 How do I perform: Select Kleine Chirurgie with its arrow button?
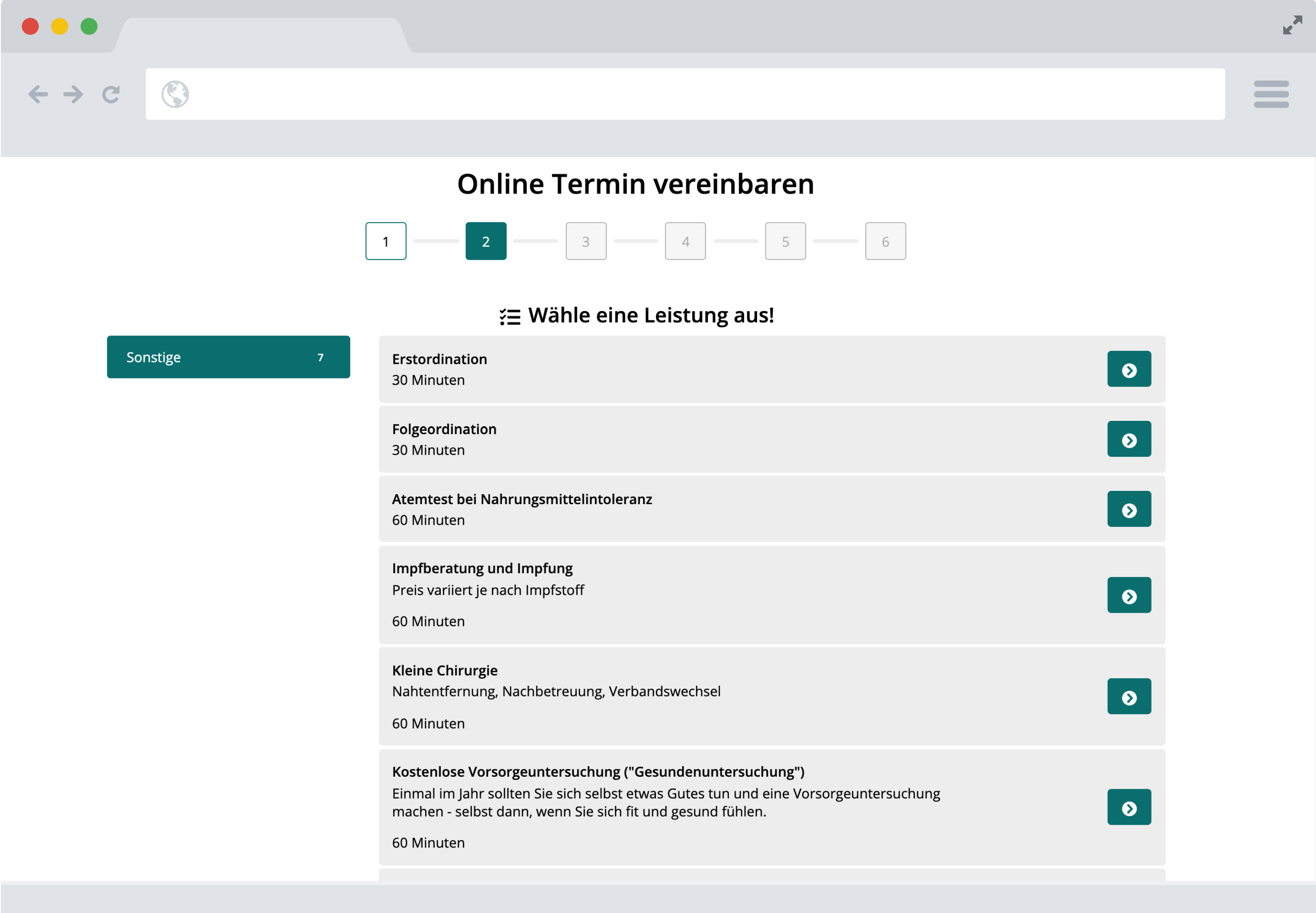click(x=1129, y=696)
